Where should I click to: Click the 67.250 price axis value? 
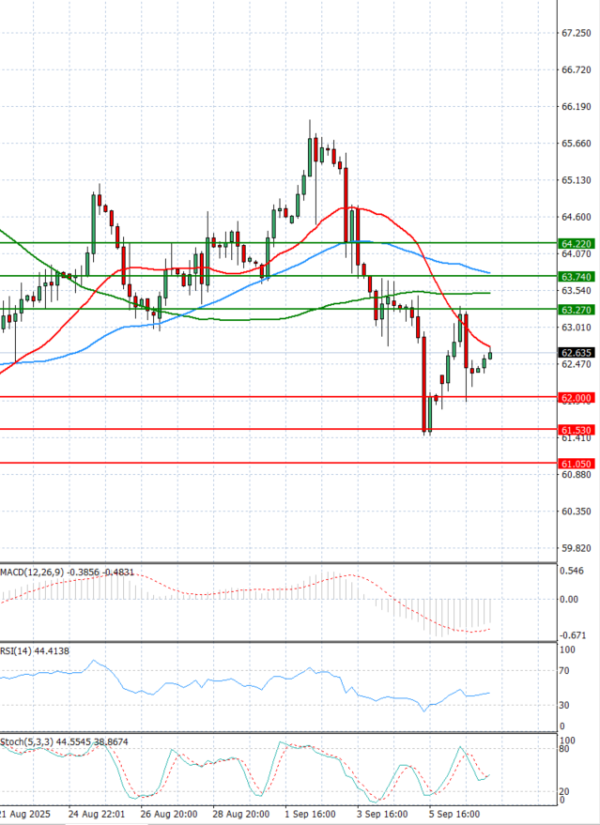tap(576, 33)
